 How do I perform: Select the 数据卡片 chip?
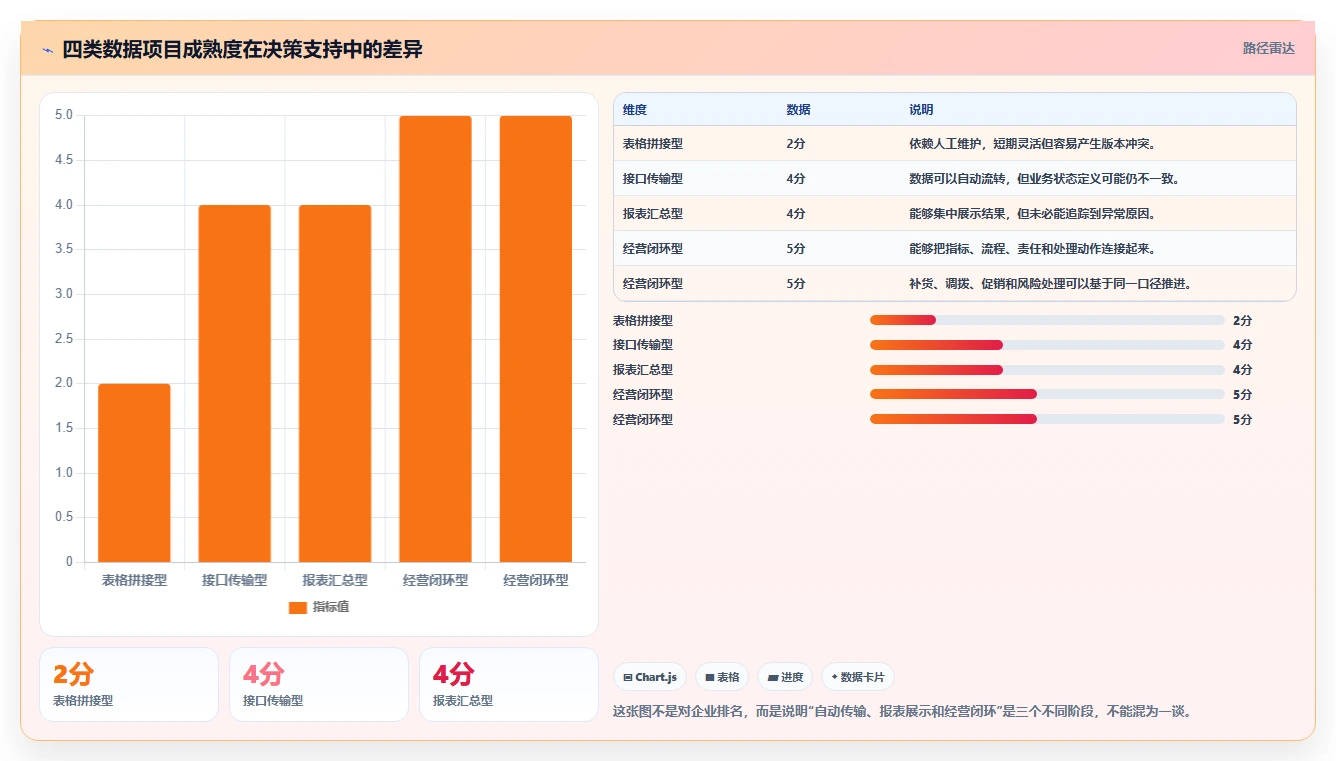(x=858, y=677)
